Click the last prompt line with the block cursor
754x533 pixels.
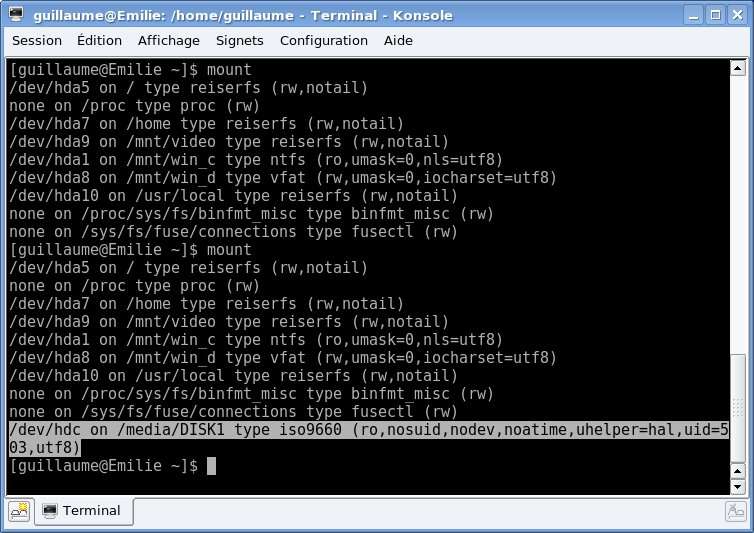pyautogui.click(x=113, y=466)
